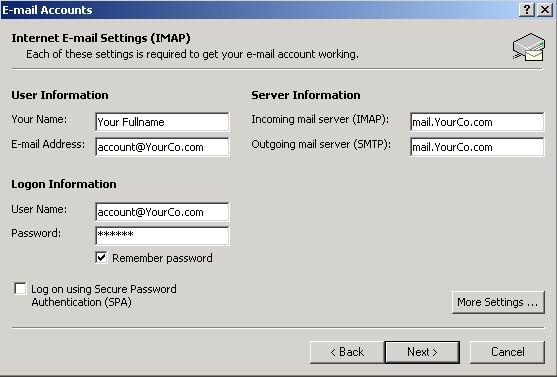Cancel the e-mail account setup
This screenshot has height=377, width=557.
[507, 352]
